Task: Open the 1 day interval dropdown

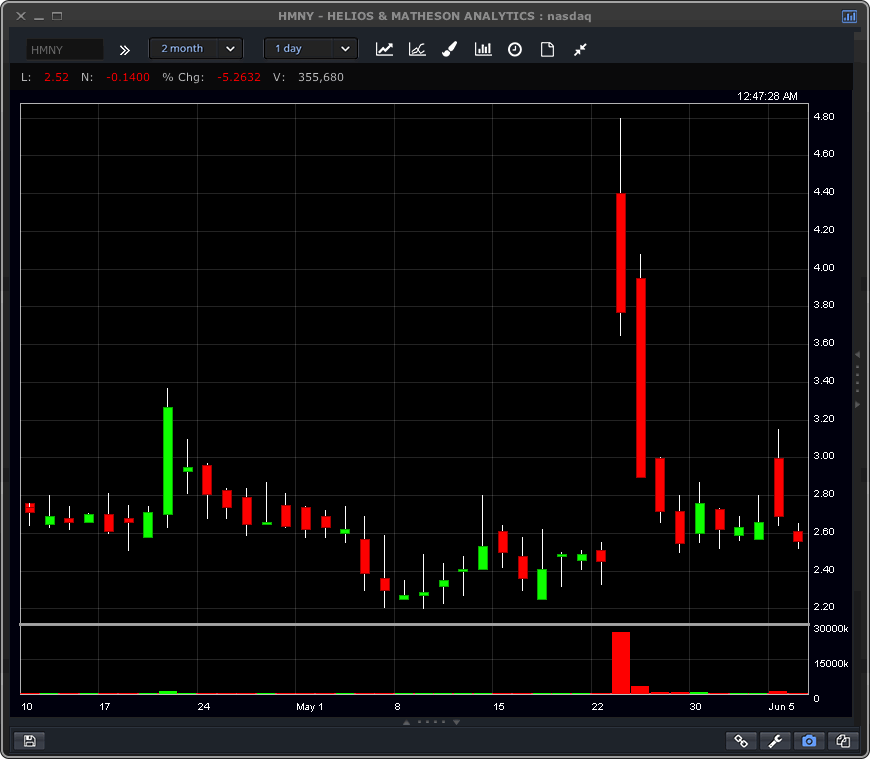Action: coord(310,48)
